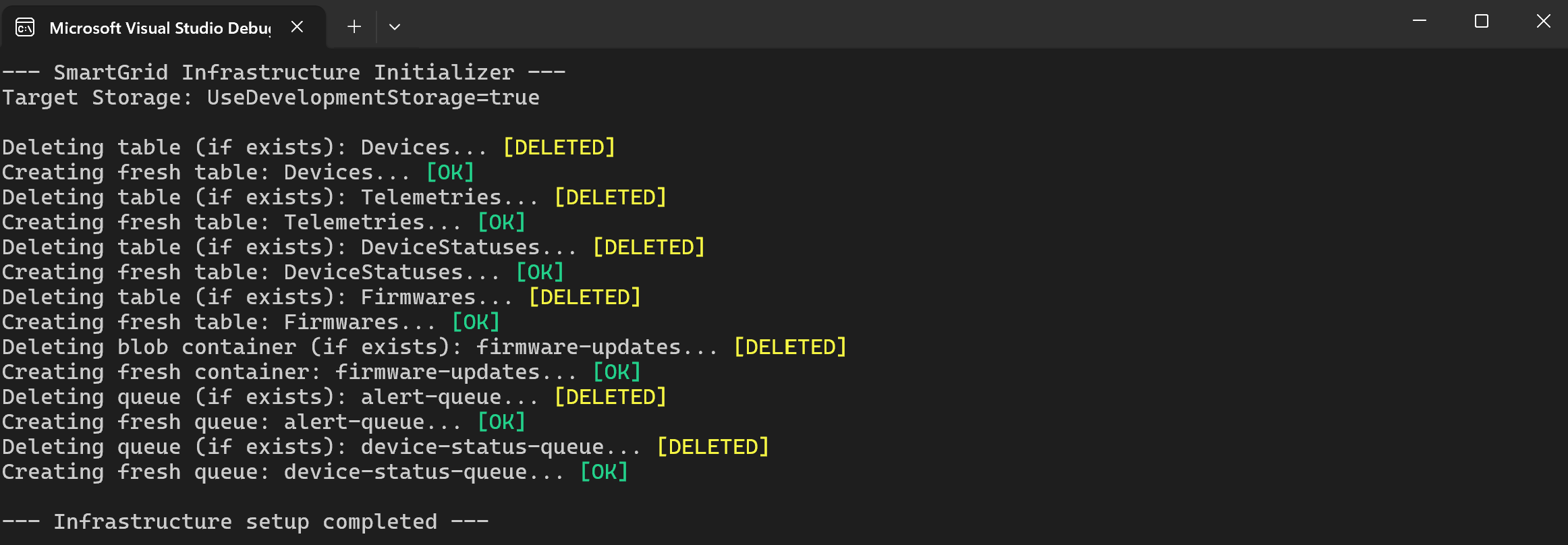Click the Infrastructure setup completed line
The height and width of the screenshot is (545, 1568).
click(245, 521)
